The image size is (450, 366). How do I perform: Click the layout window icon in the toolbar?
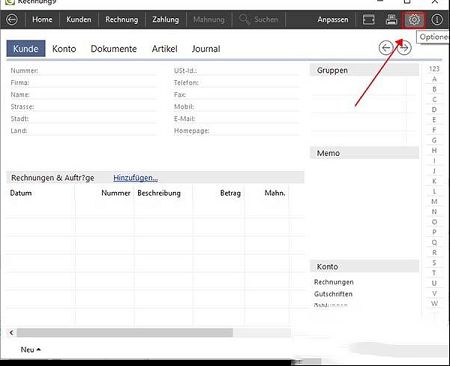[368, 20]
